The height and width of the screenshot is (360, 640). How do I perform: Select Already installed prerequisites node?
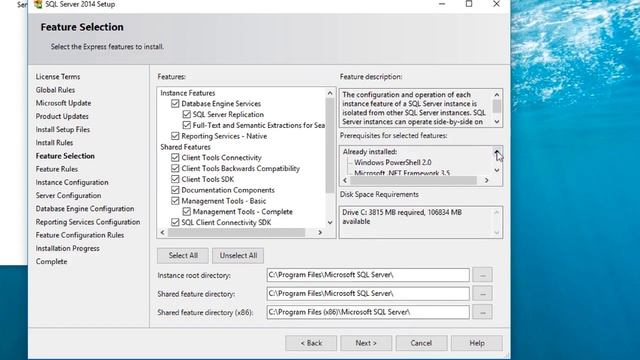coord(370,152)
